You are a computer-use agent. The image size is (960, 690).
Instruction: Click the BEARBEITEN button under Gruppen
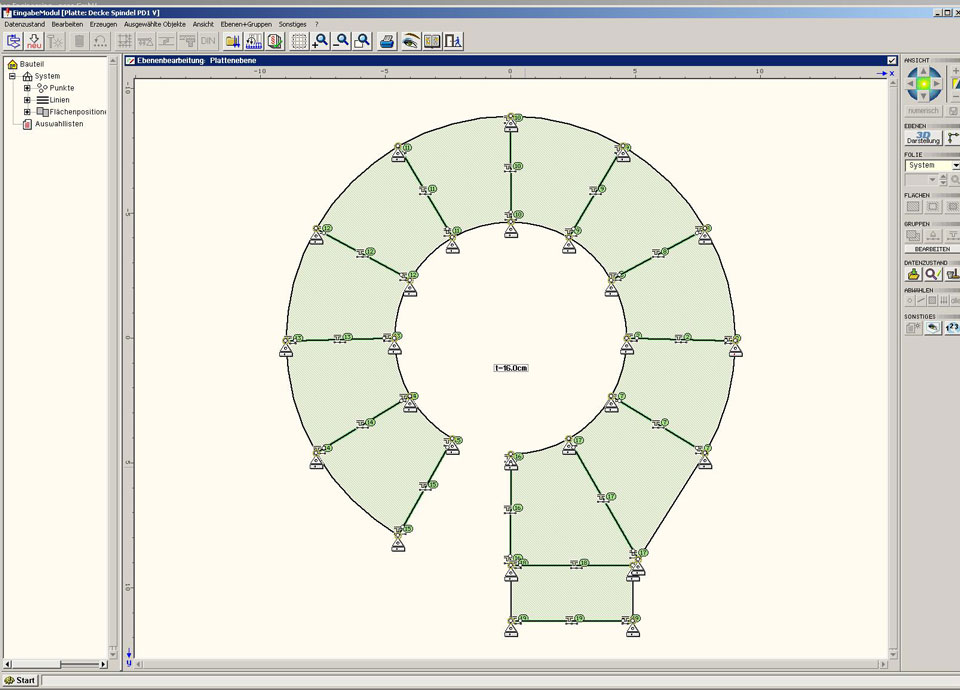point(931,249)
